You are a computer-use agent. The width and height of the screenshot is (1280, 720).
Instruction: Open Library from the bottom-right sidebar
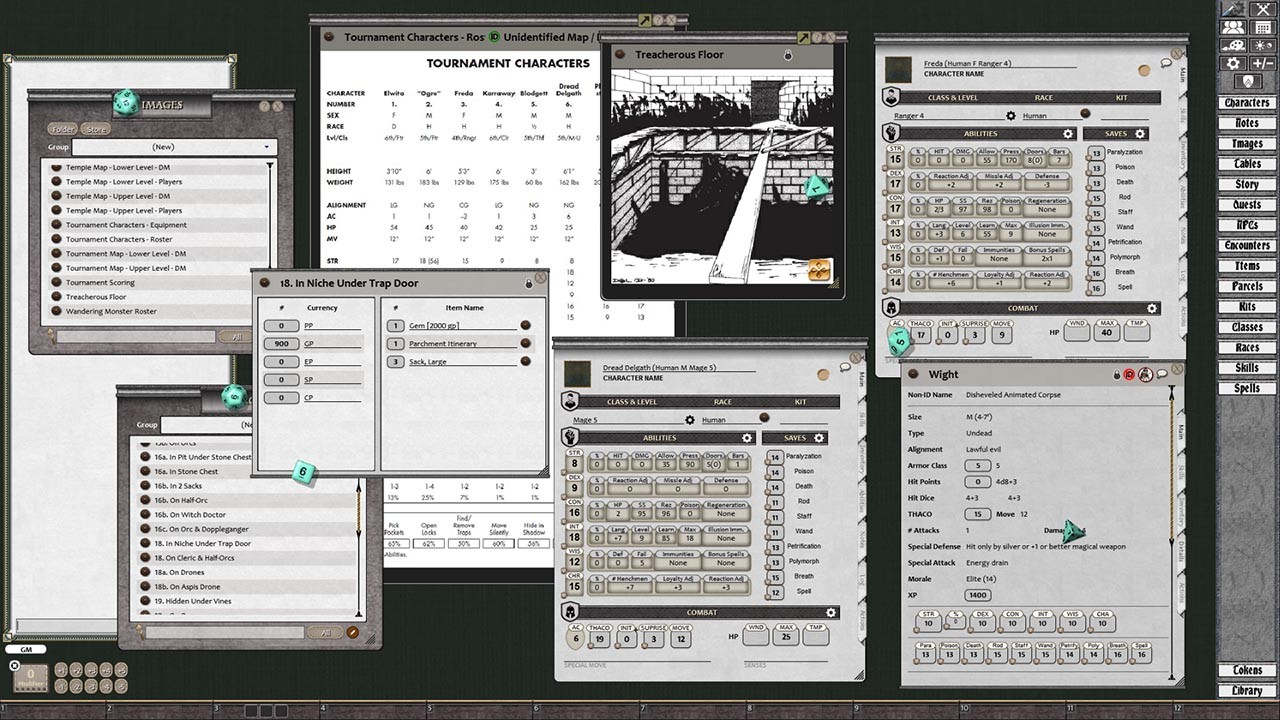pos(1246,690)
